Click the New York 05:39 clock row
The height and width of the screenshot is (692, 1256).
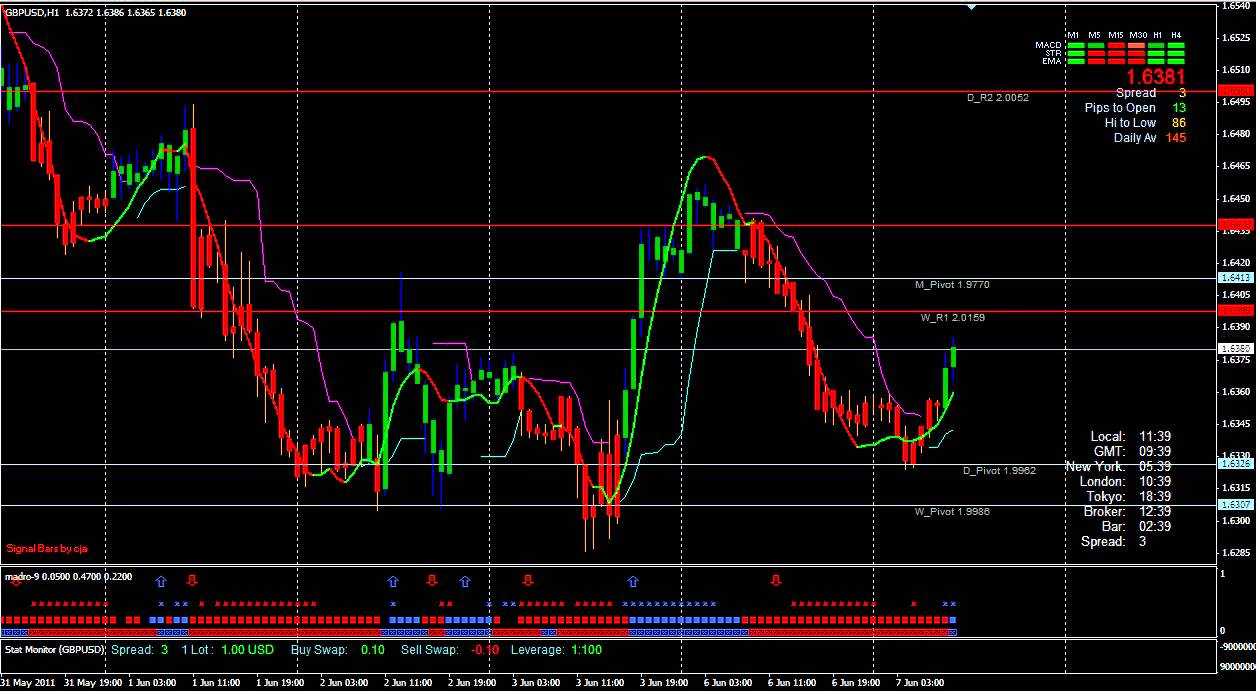[1117, 466]
